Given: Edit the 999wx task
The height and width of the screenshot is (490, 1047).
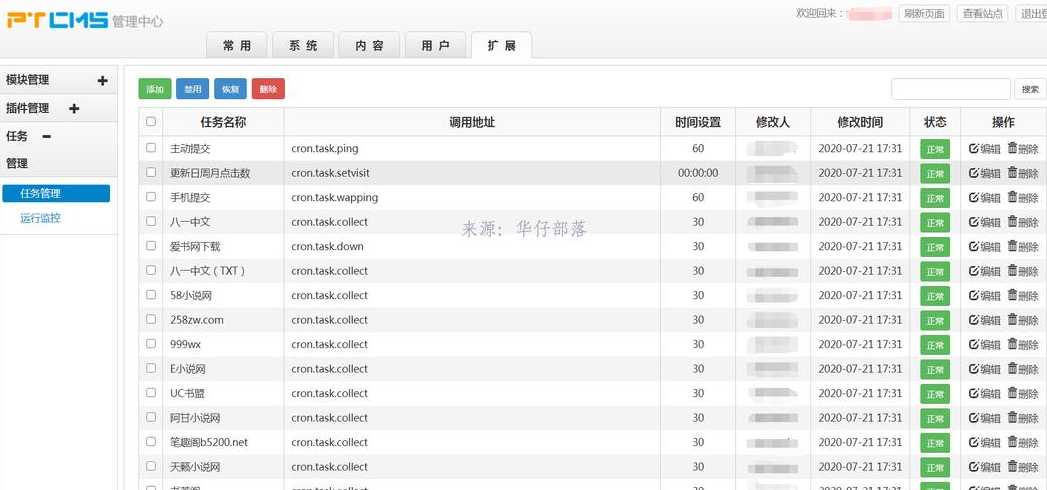Looking at the screenshot, I should click(985, 344).
